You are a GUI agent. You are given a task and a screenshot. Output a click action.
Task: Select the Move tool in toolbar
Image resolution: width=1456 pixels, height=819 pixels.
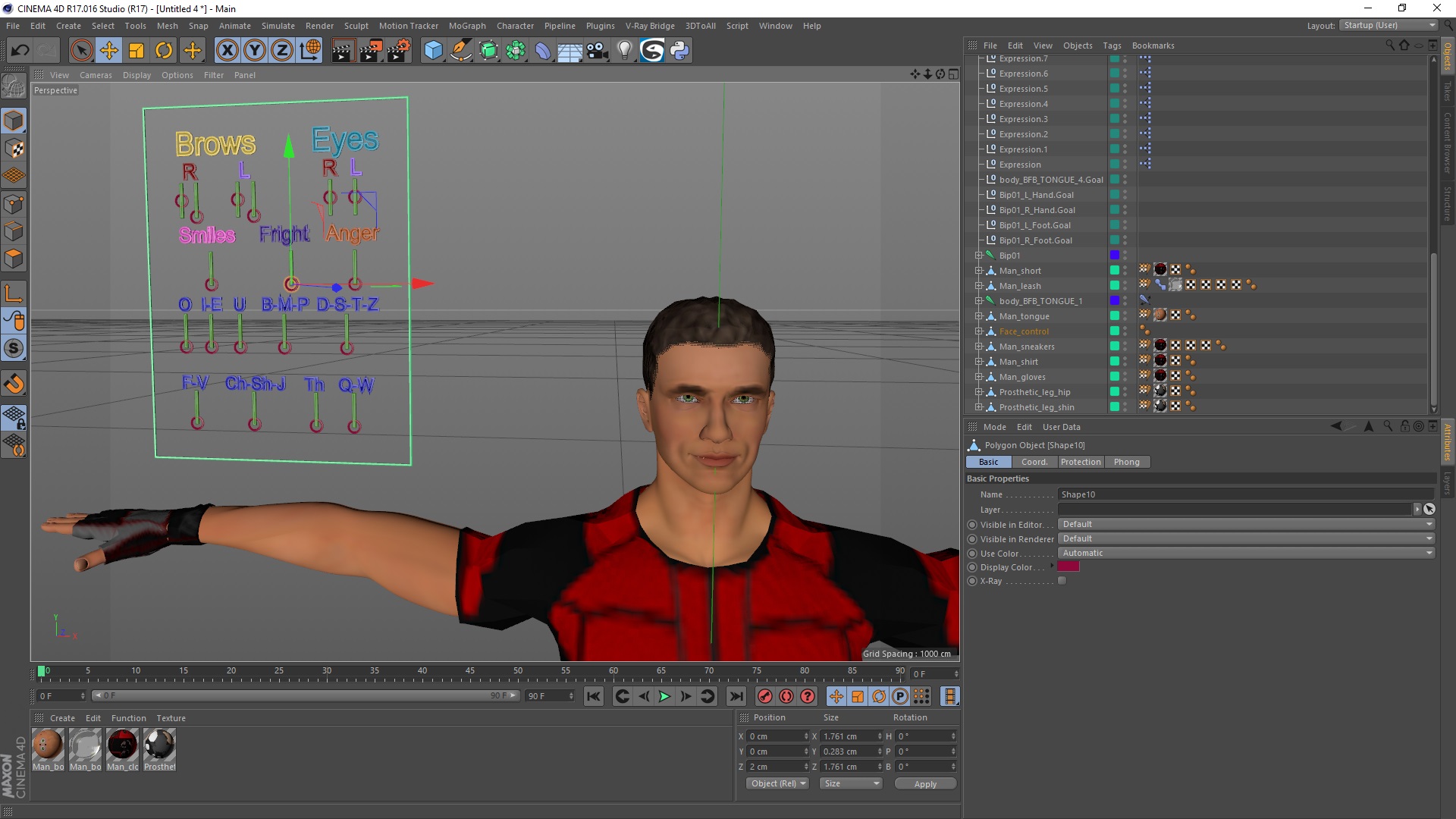pyautogui.click(x=108, y=49)
